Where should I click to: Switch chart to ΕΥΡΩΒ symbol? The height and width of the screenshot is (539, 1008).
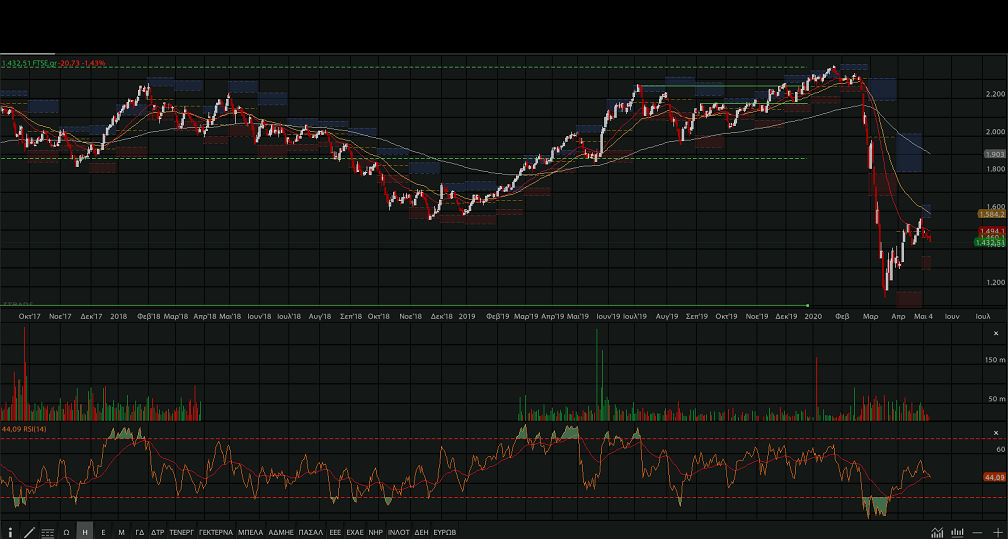445,532
